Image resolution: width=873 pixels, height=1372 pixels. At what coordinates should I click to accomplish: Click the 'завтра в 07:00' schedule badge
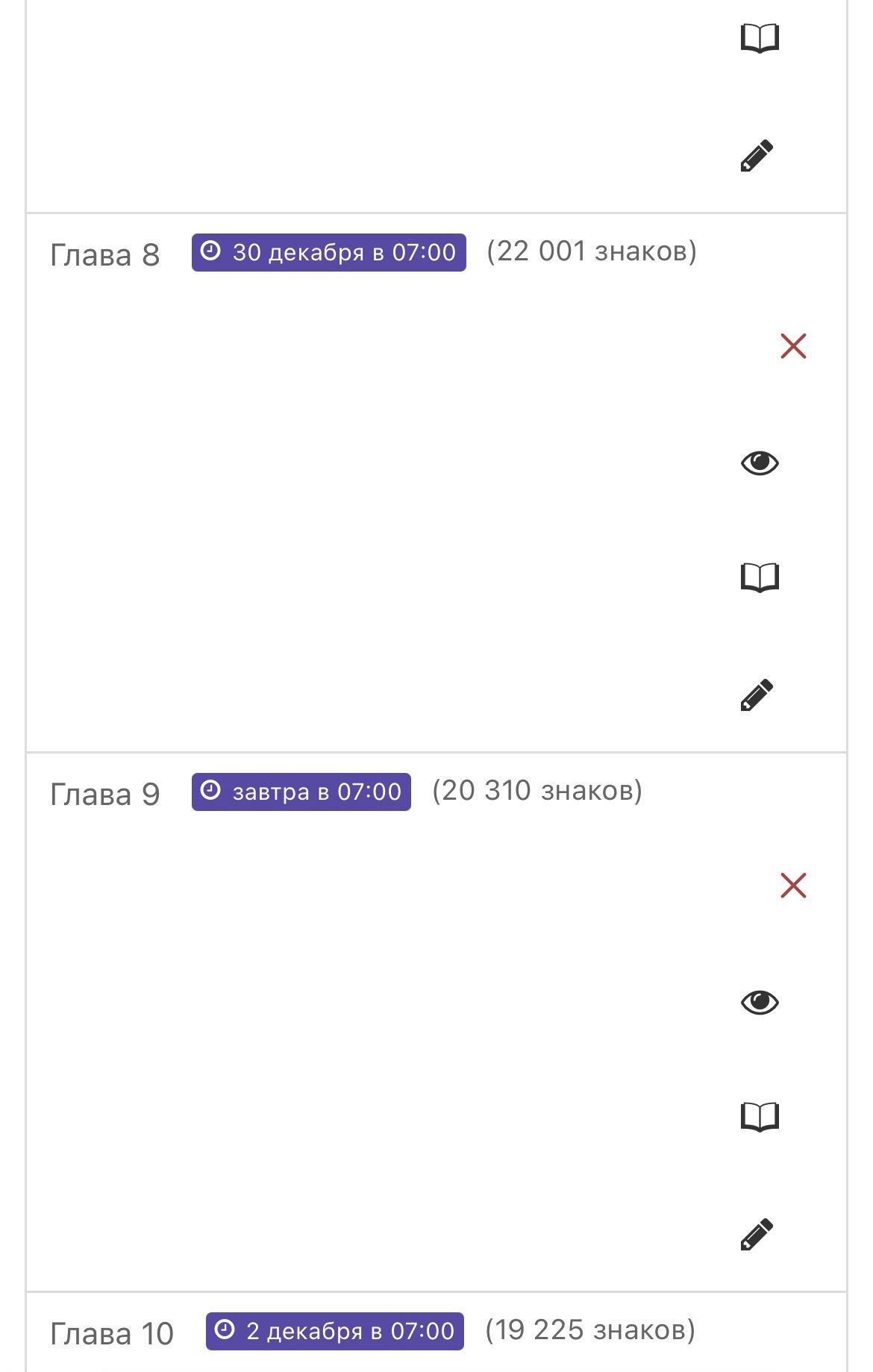[x=301, y=792]
